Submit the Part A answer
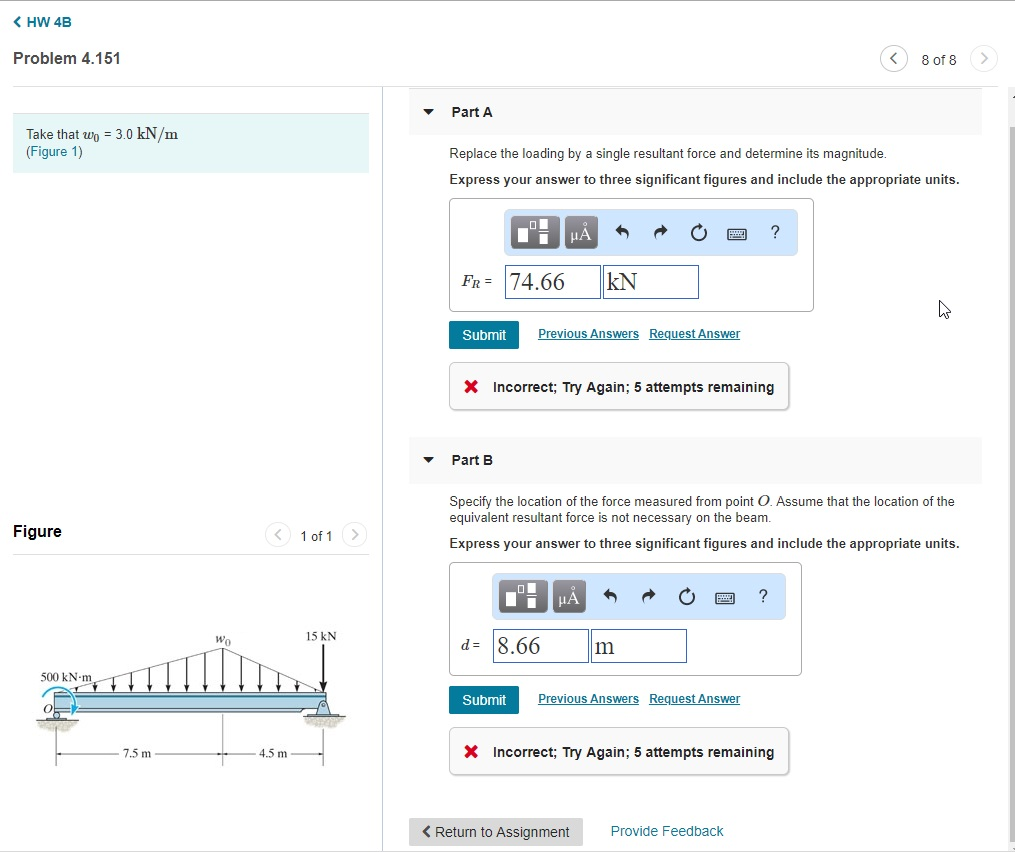 point(484,335)
